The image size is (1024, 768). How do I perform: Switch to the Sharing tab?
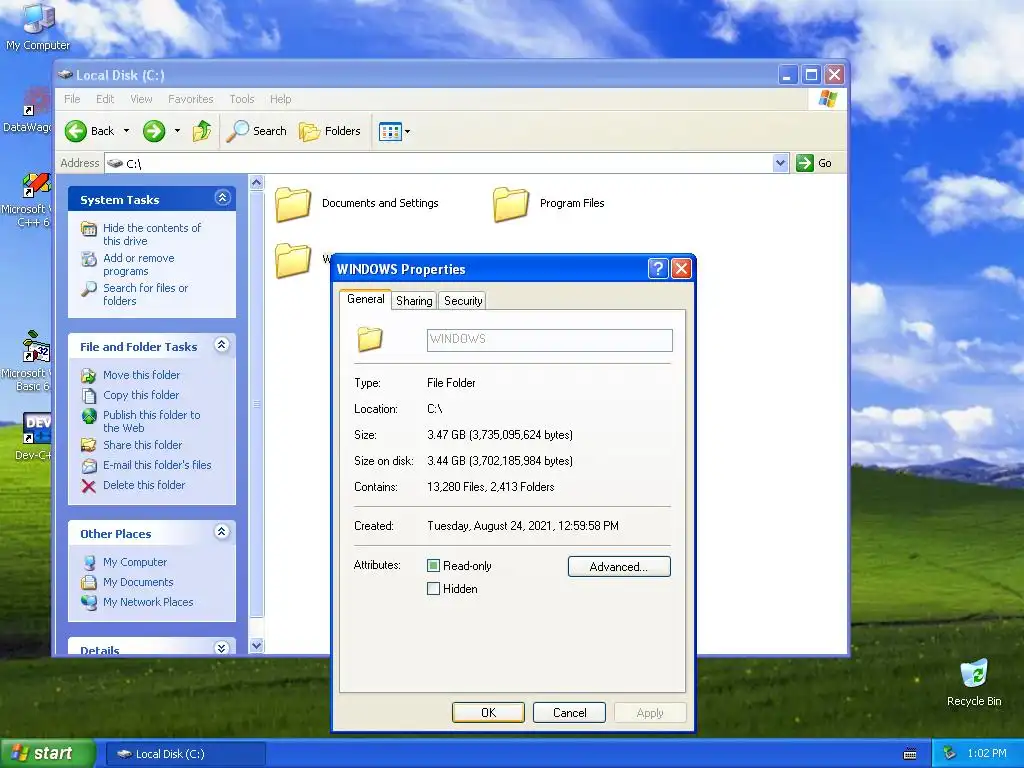click(x=414, y=300)
